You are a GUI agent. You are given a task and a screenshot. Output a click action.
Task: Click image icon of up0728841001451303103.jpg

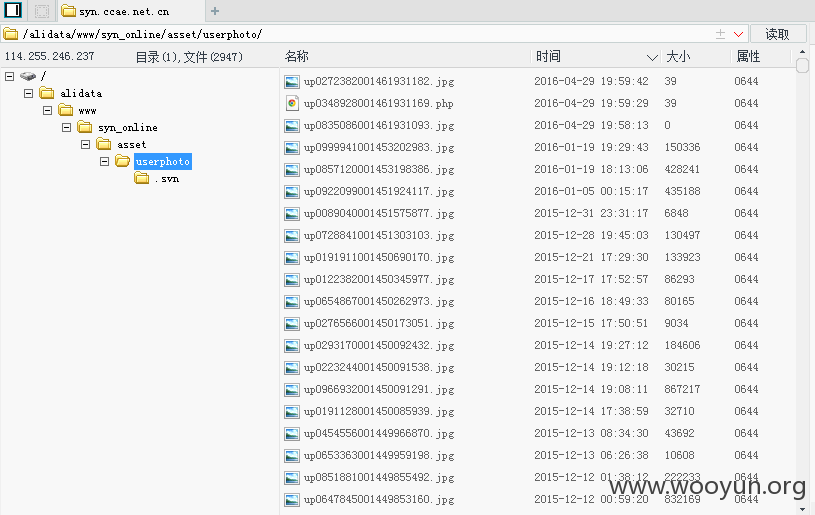click(292, 235)
